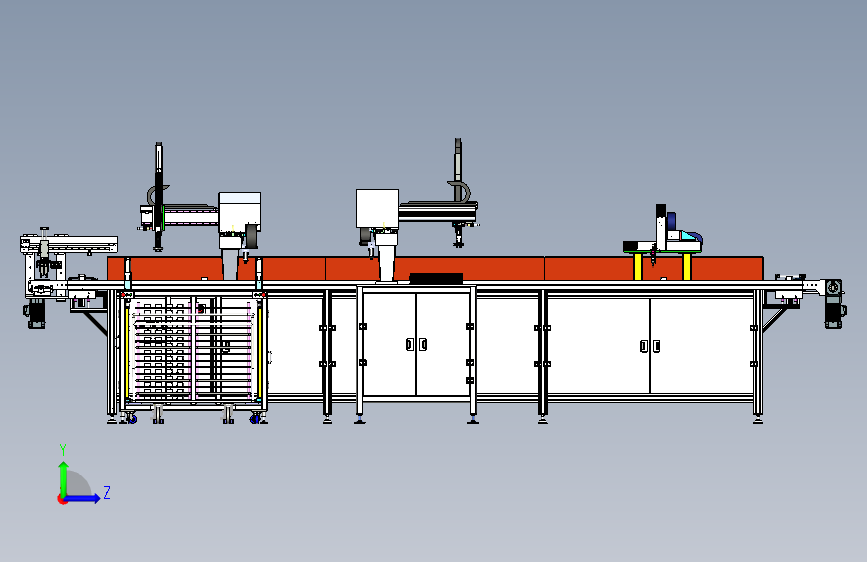Select the middle orange cover panel
The height and width of the screenshot is (562, 867).
[435, 268]
